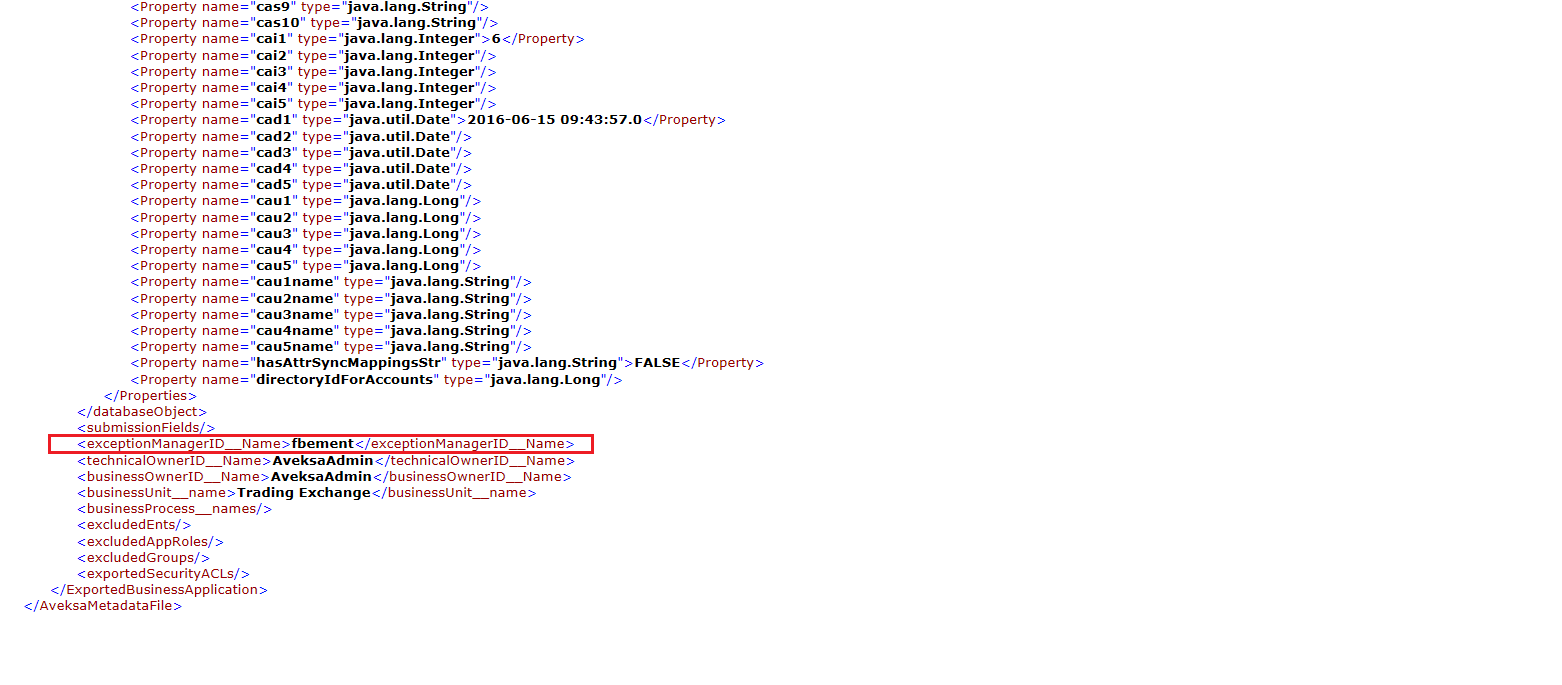Select the closing Properties tag
1562x685 pixels.
tap(150, 395)
